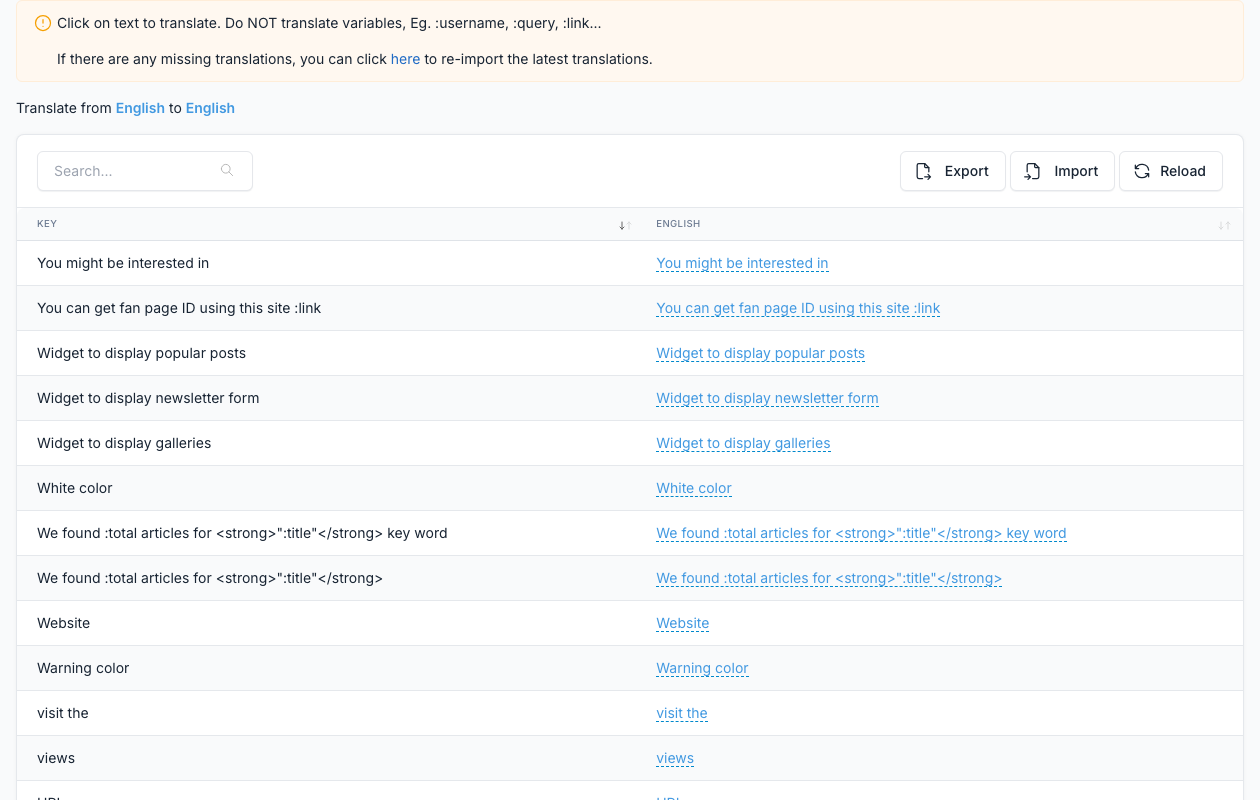
Task: Click the ENGLISH column header
Action: coord(939,224)
